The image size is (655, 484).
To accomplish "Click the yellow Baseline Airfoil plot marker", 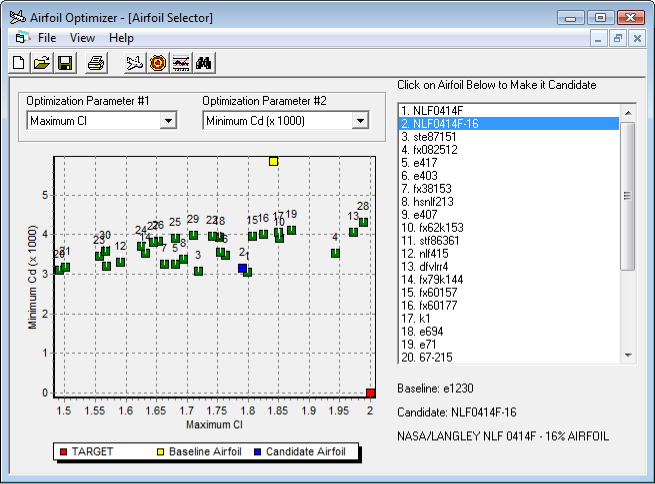I will (273, 161).
